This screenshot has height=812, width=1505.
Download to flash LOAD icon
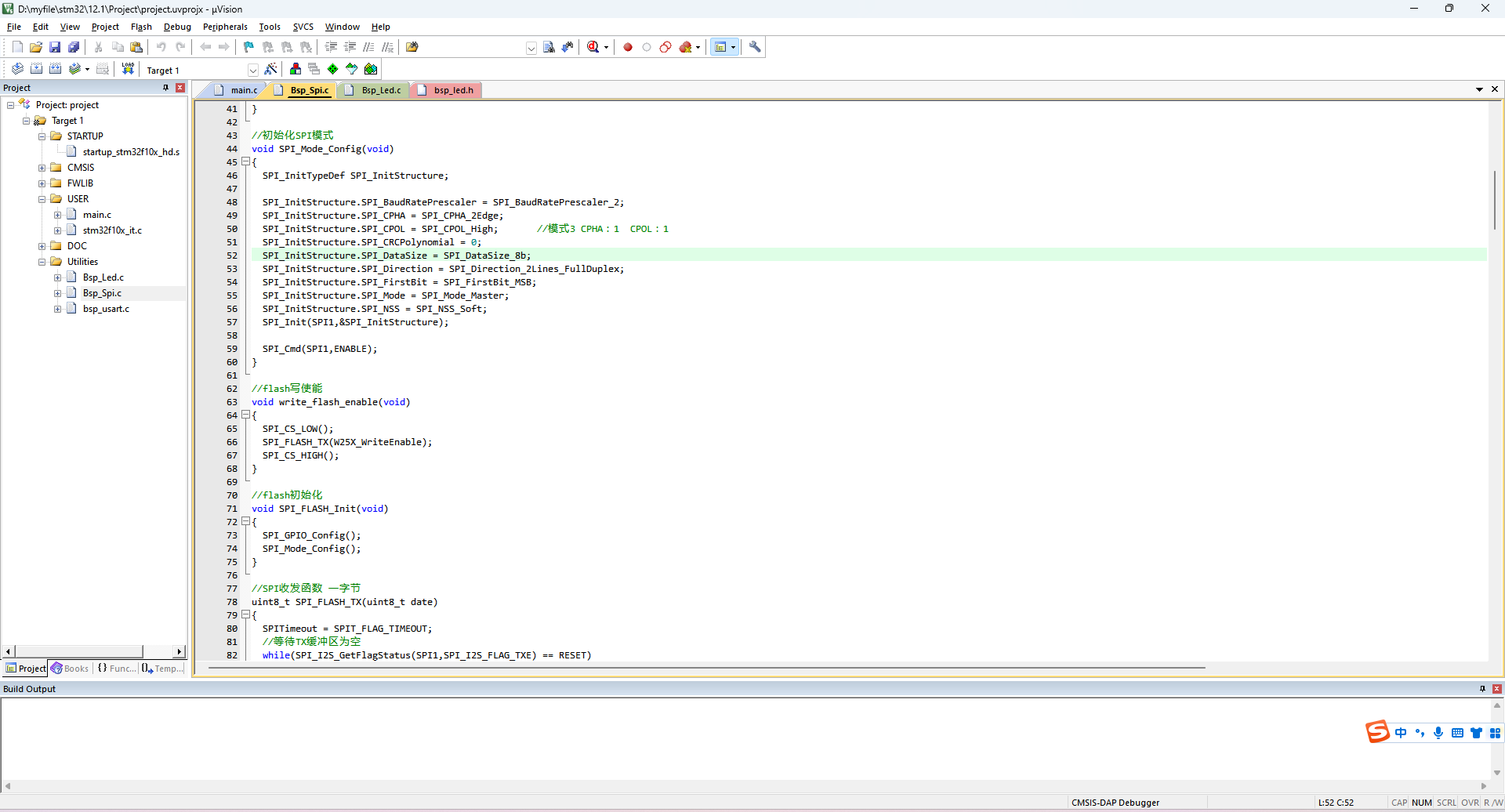128,69
